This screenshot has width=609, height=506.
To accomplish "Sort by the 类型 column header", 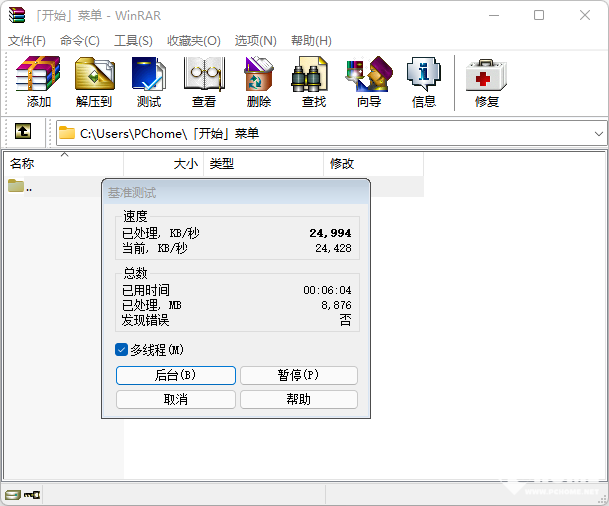I will pyautogui.click(x=263, y=164).
